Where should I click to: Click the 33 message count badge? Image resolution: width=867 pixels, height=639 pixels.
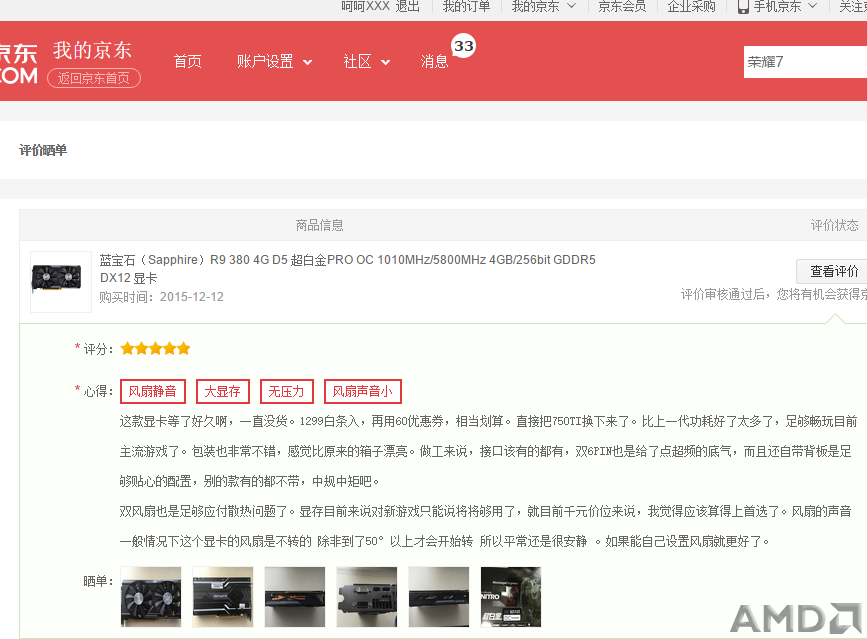pos(463,46)
